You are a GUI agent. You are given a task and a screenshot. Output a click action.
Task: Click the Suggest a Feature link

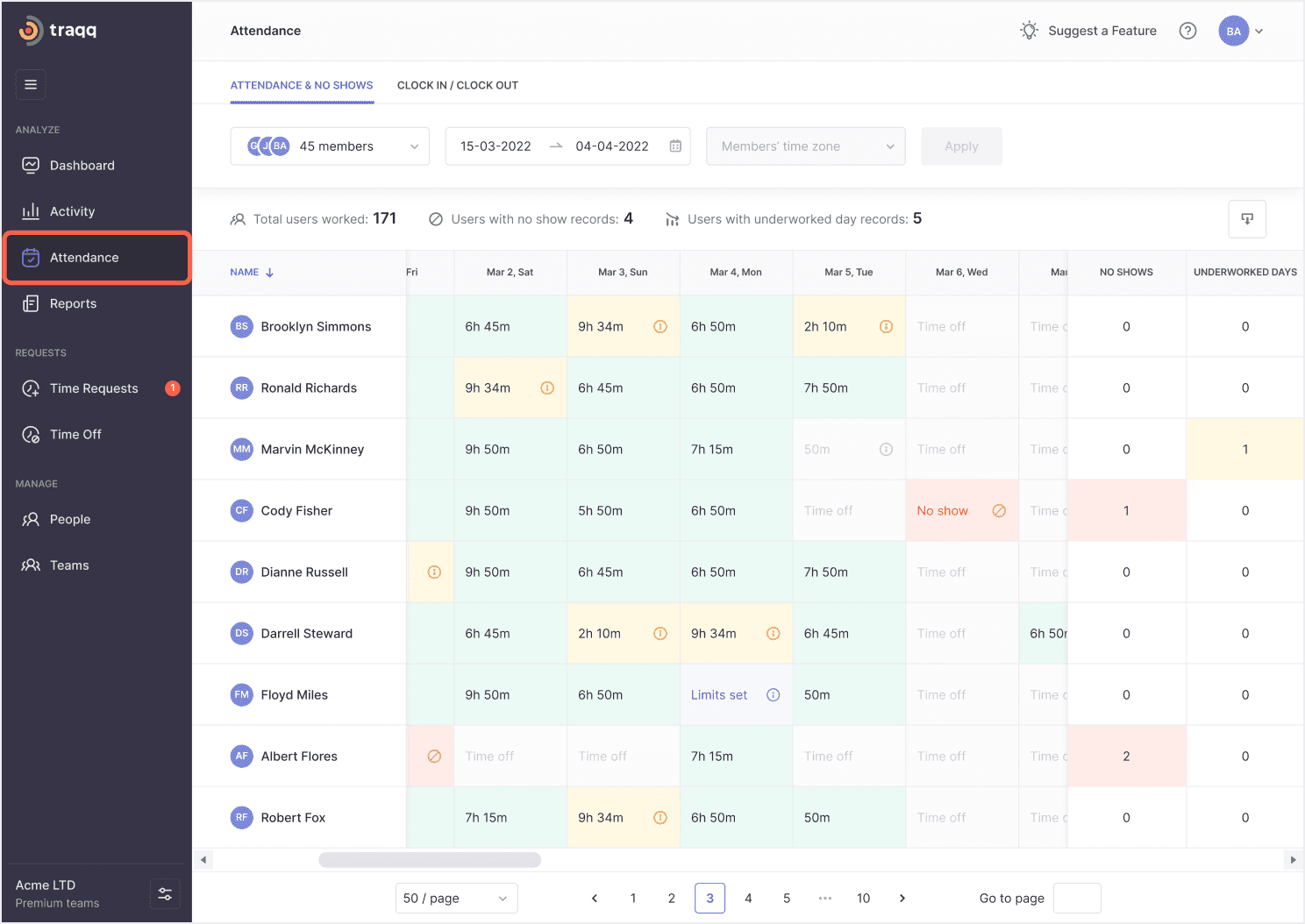point(1102,31)
